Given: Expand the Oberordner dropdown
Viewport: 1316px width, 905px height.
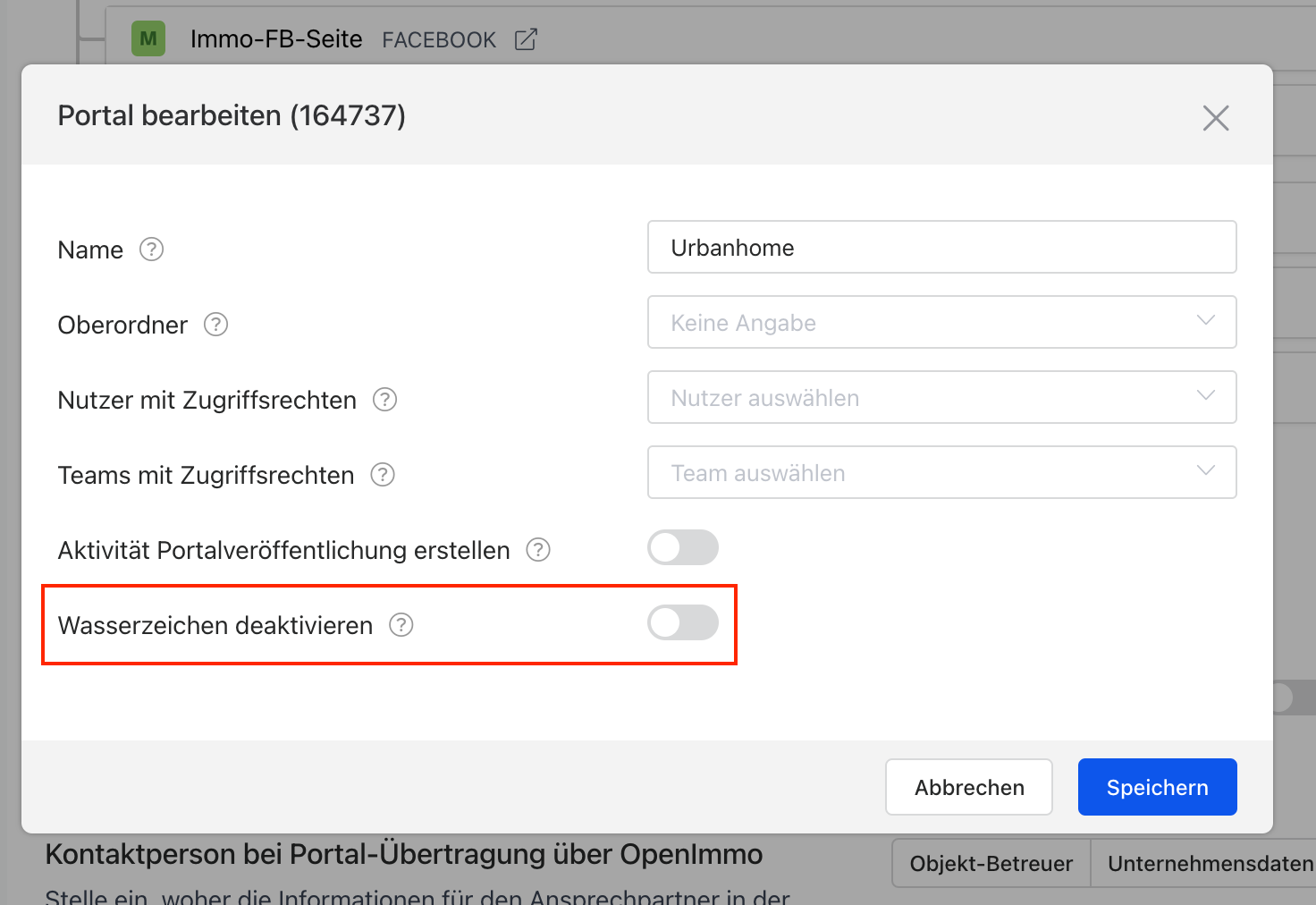Looking at the screenshot, I should [941, 323].
